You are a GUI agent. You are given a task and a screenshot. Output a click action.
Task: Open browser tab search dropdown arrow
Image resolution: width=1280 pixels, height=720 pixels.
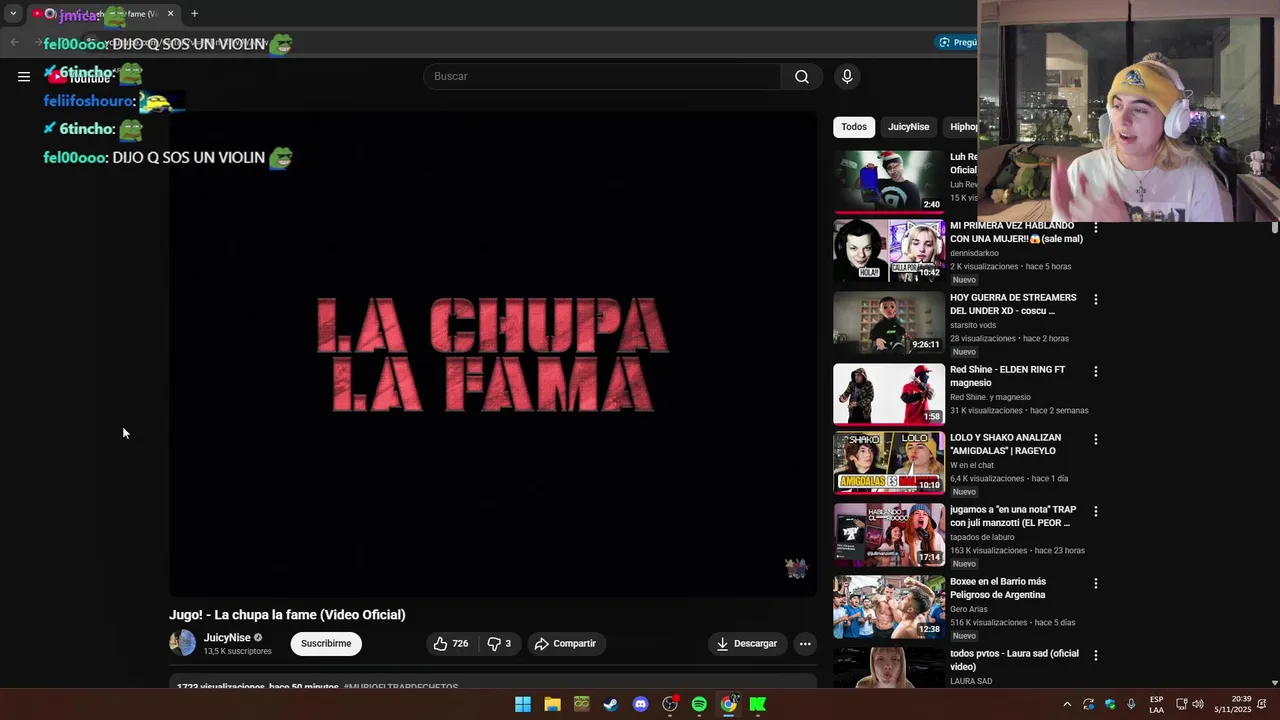pos(13,14)
